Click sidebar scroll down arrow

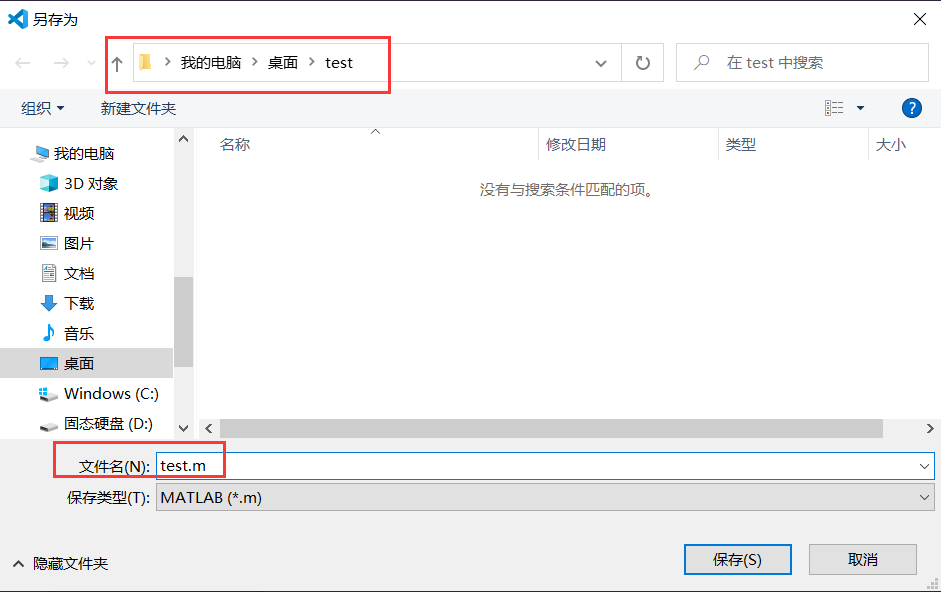click(x=184, y=428)
